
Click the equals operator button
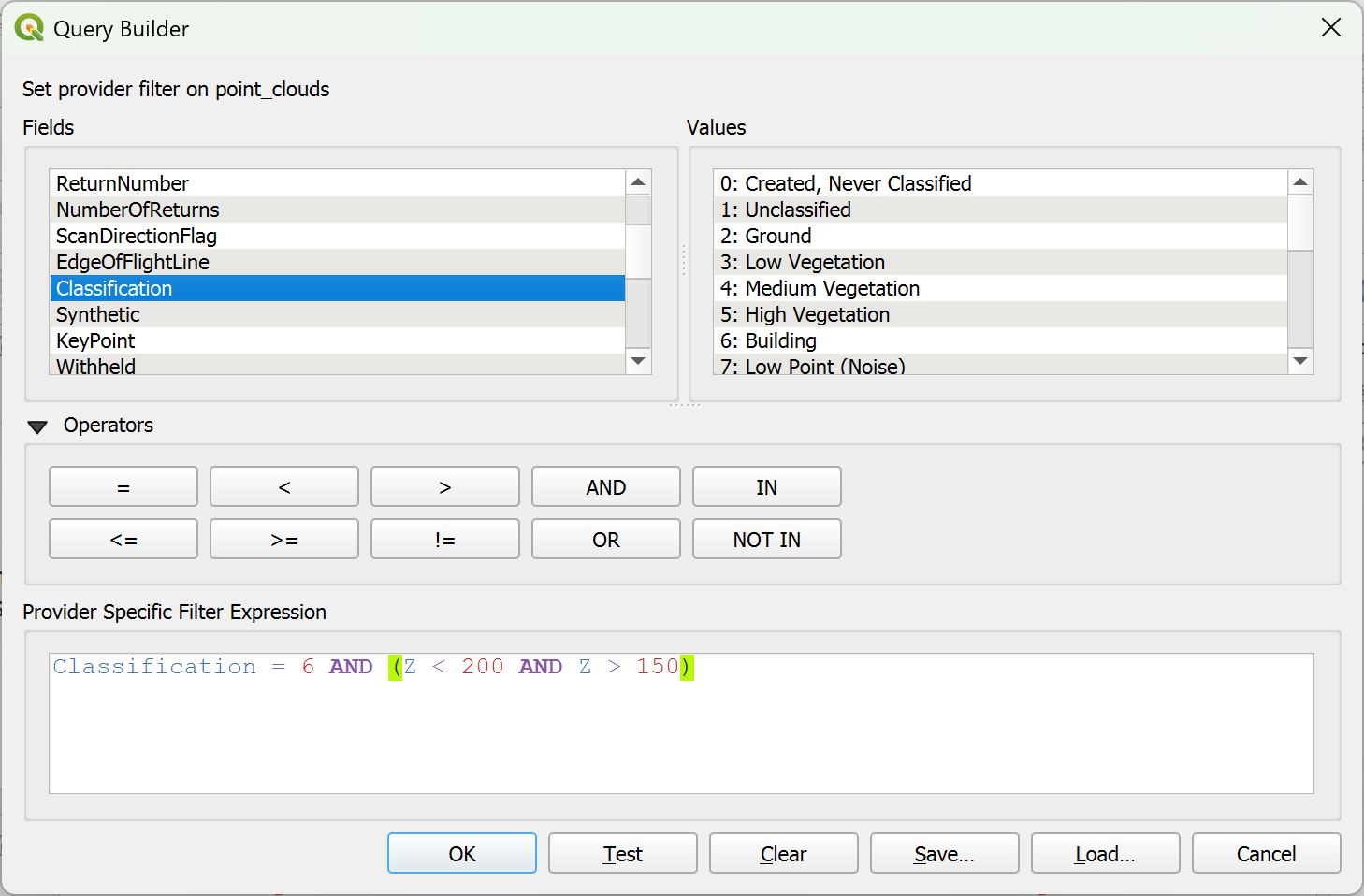(x=123, y=487)
